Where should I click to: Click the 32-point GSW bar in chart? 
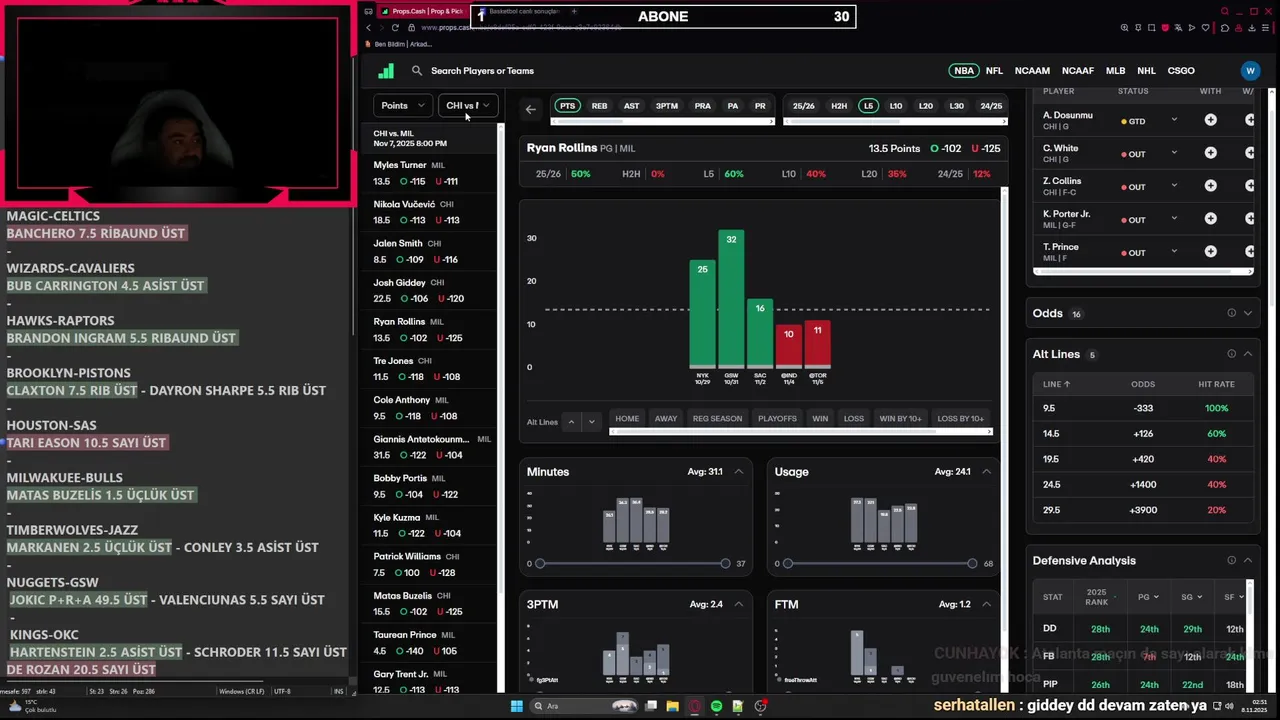731,298
